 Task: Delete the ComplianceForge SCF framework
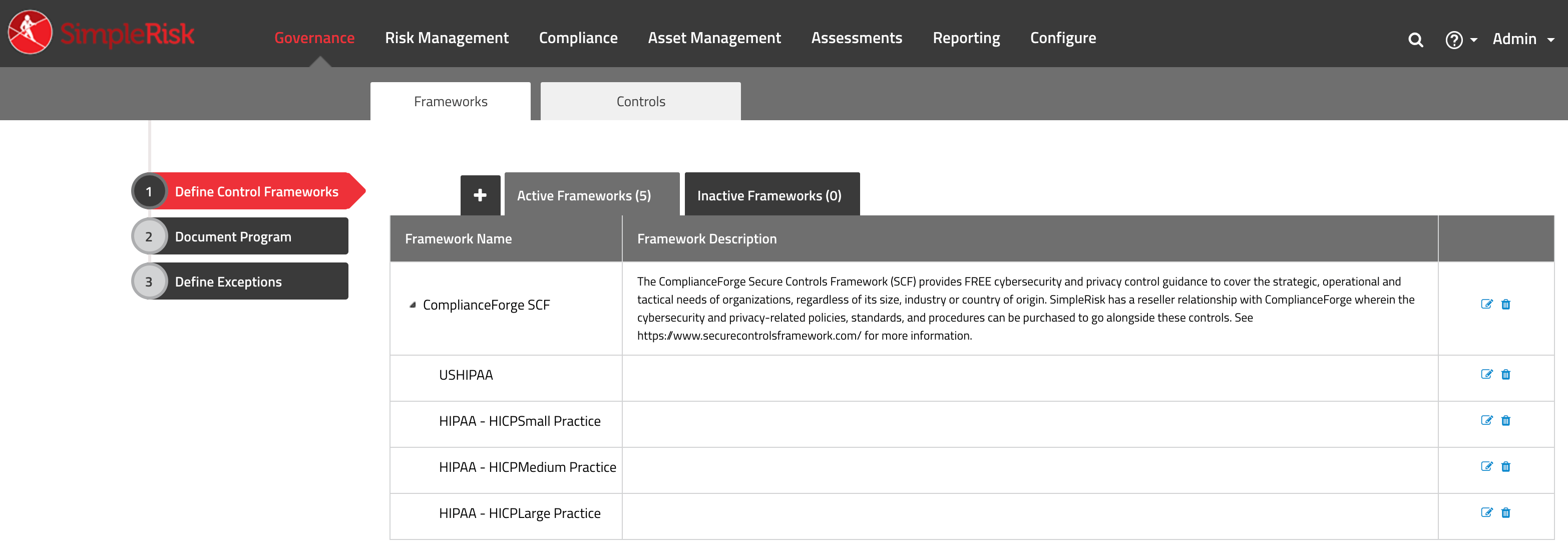[x=1506, y=305]
